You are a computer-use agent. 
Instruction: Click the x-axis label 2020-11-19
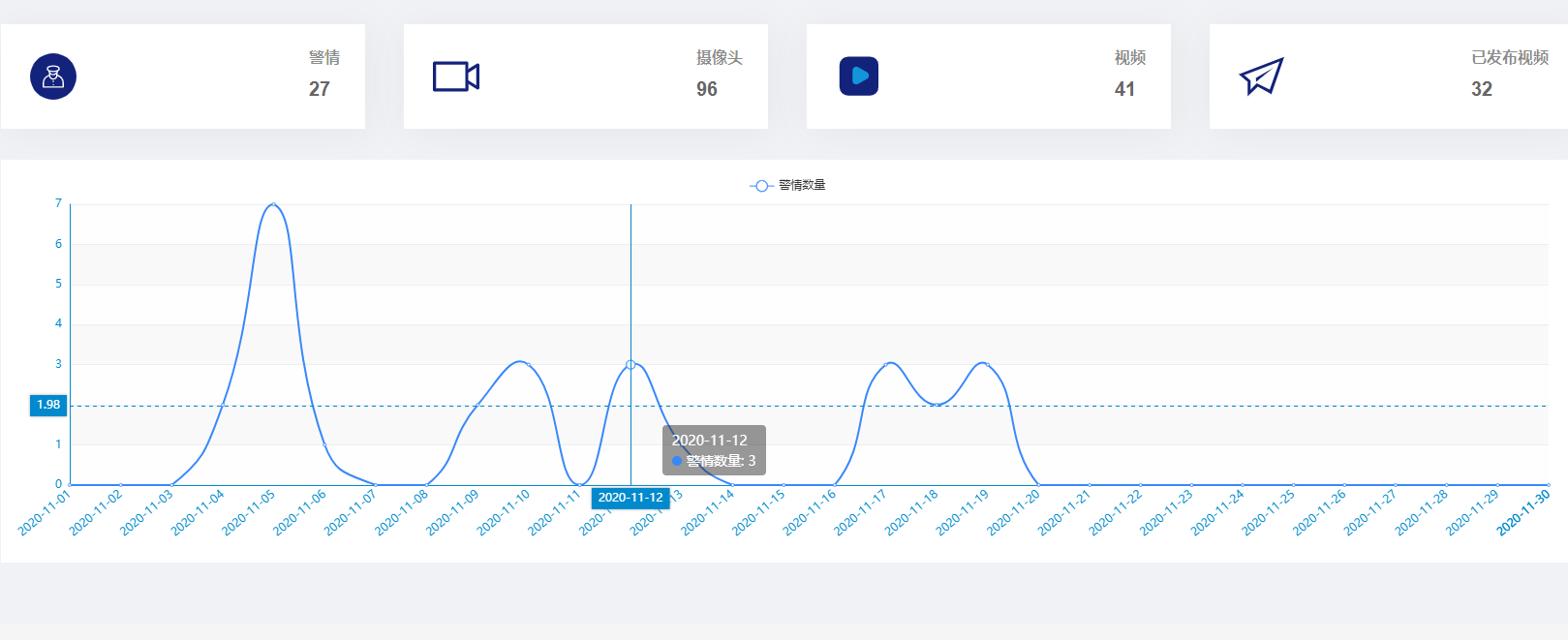964,512
